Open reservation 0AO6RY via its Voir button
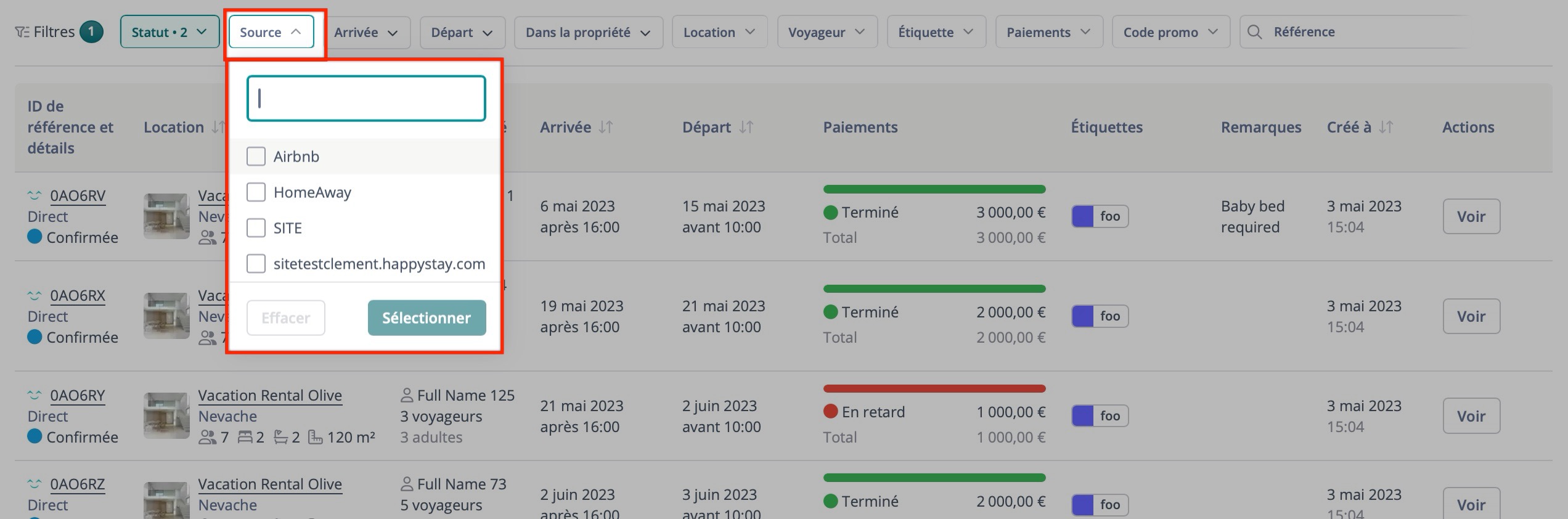The height and width of the screenshot is (519, 1568). pyautogui.click(x=1471, y=415)
